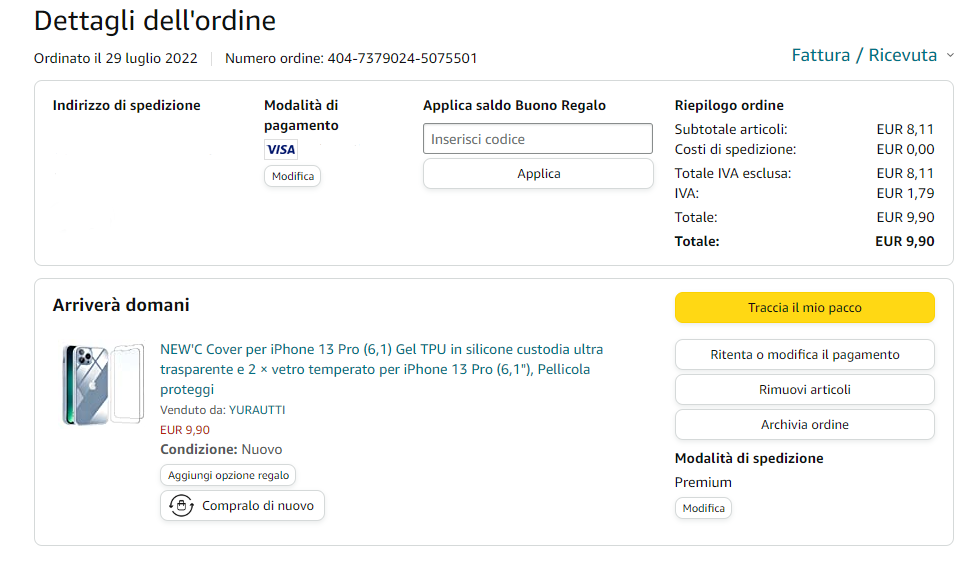
Task: Open the NEW'C Cover product title link
Action: 381,369
